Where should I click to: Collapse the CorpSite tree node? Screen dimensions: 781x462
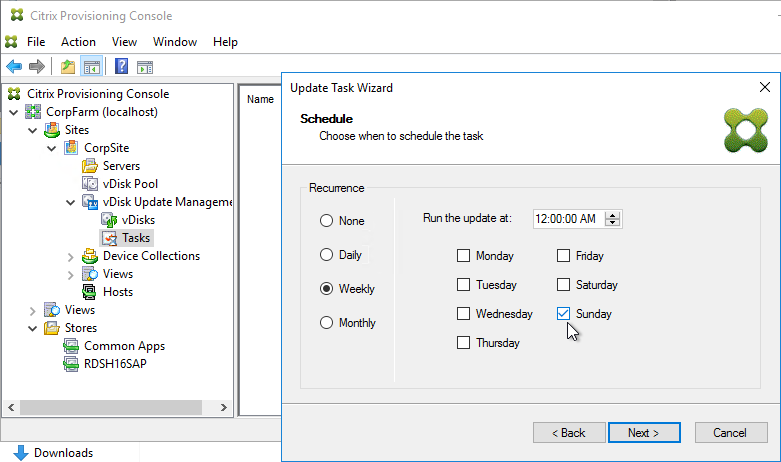tap(51, 148)
